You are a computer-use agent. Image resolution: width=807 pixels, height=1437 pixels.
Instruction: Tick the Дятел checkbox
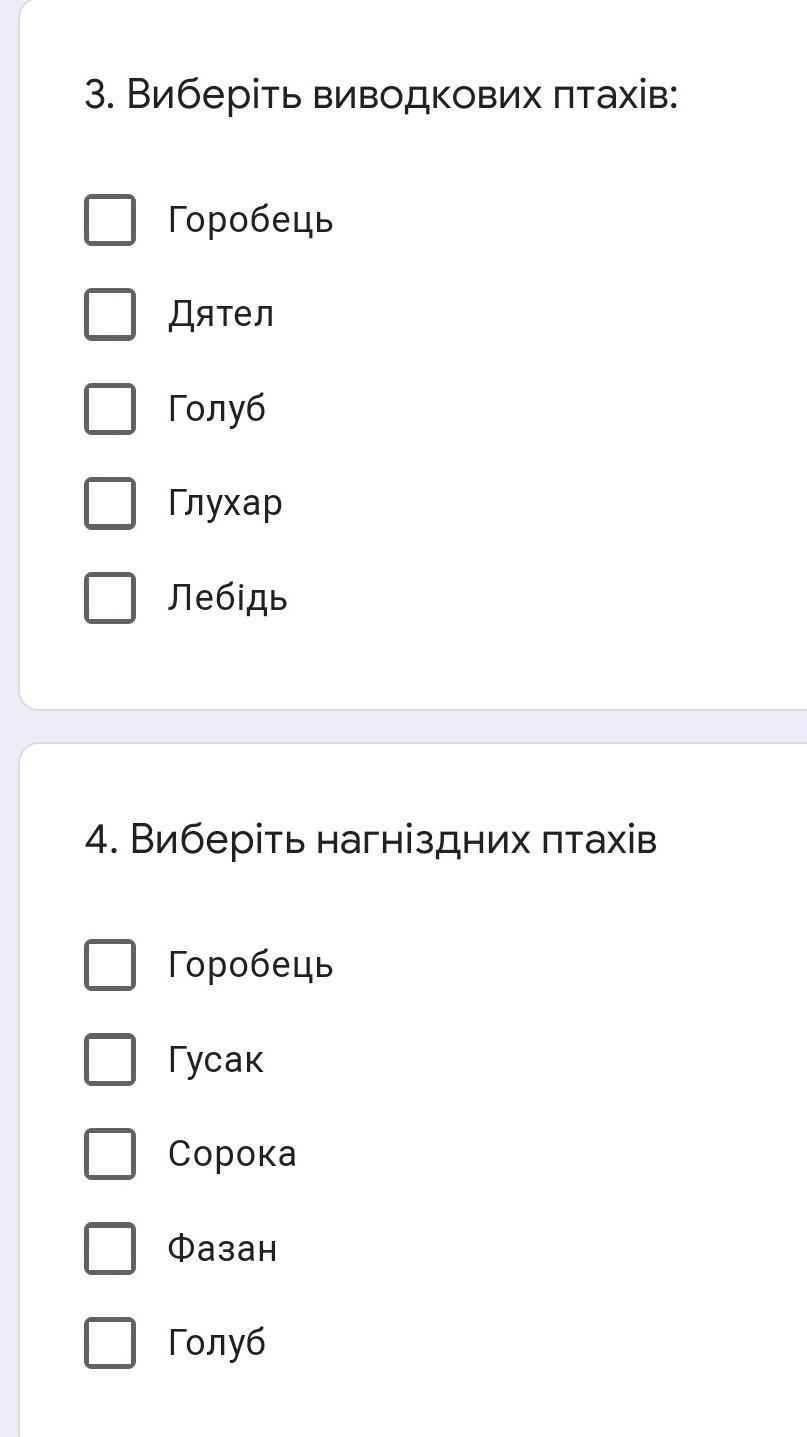pyautogui.click(x=110, y=314)
